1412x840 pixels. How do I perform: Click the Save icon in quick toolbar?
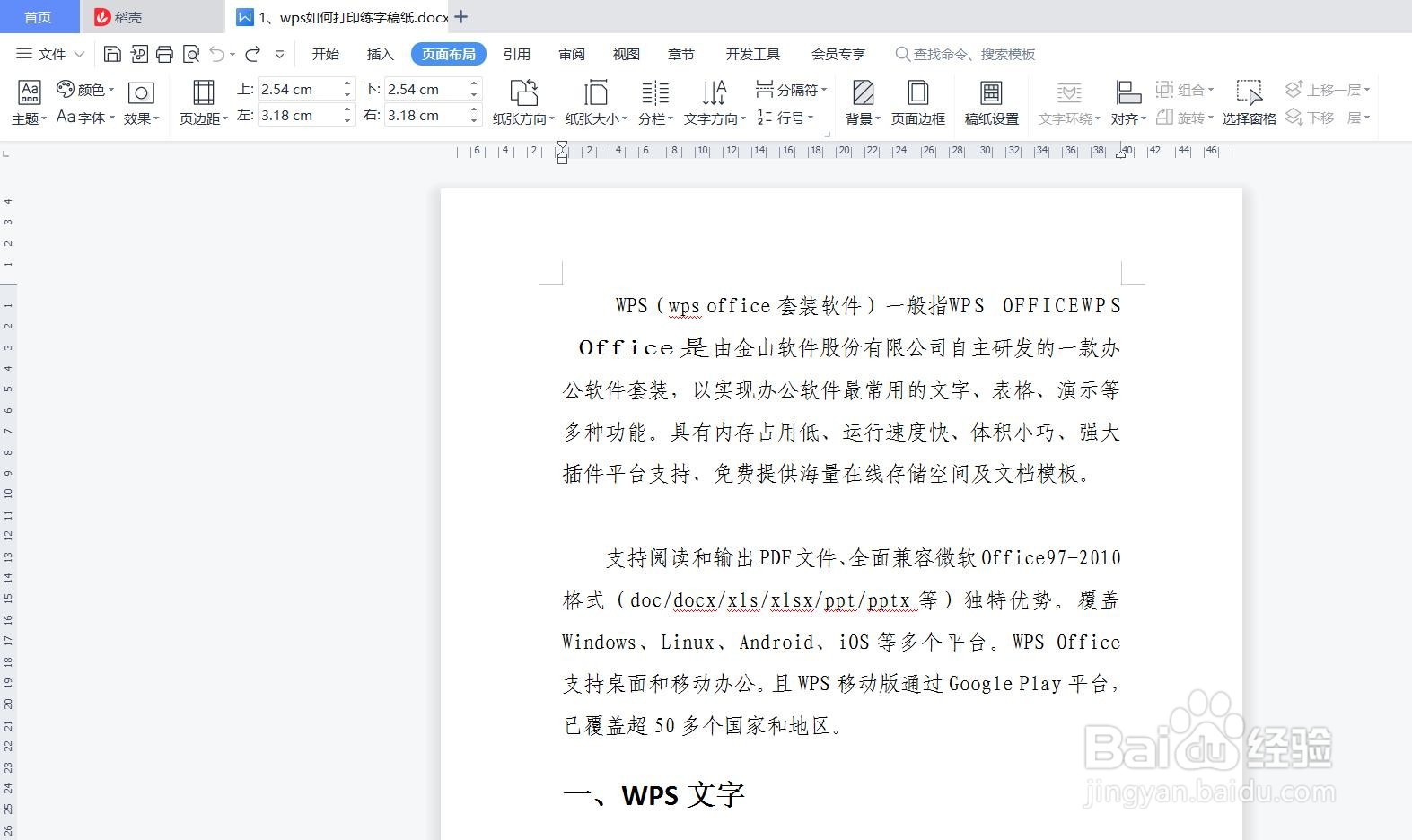click(112, 54)
